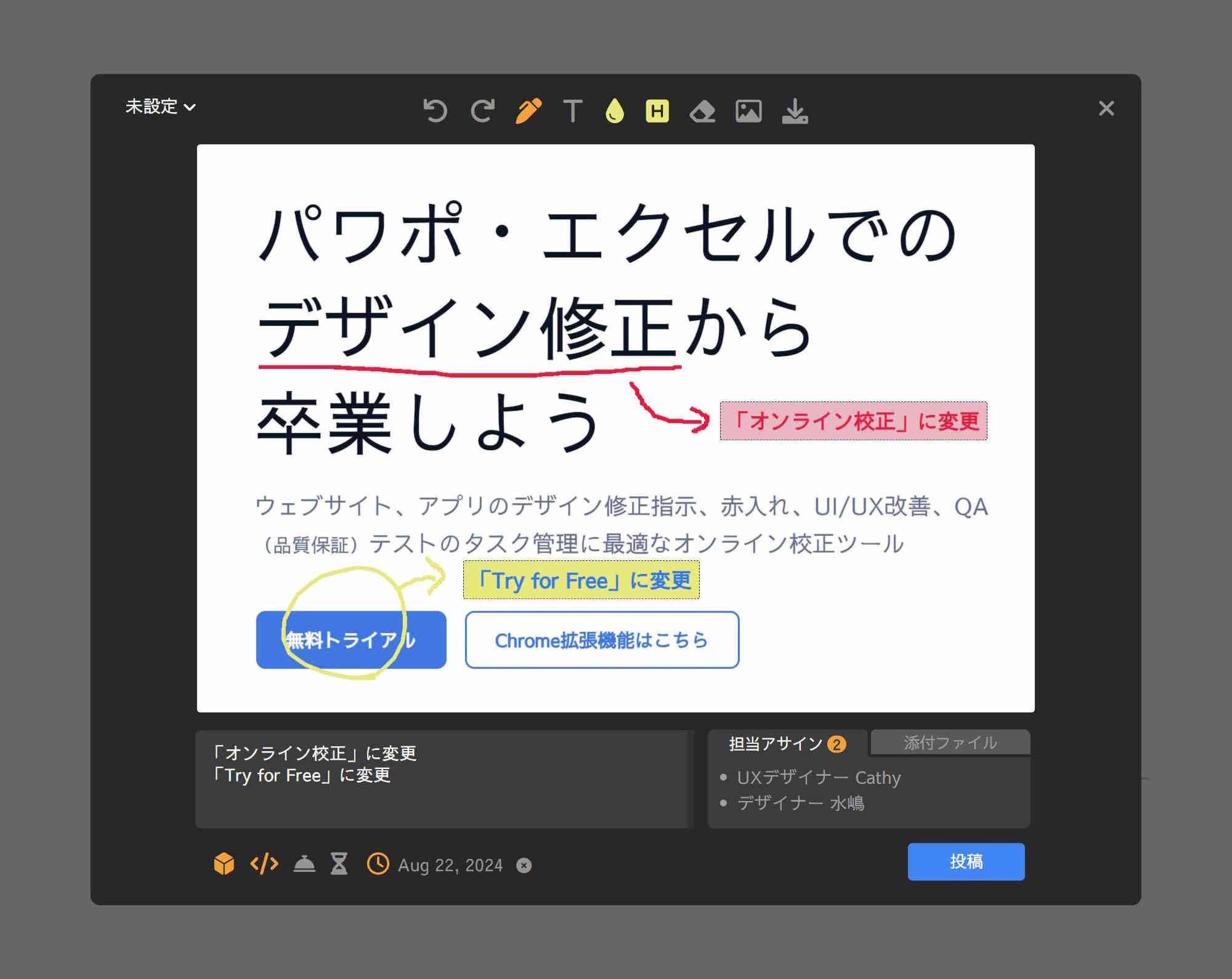The width and height of the screenshot is (1232, 979).
Task: Click the undo arrow icon
Action: pyautogui.click(x=435, y=111)
